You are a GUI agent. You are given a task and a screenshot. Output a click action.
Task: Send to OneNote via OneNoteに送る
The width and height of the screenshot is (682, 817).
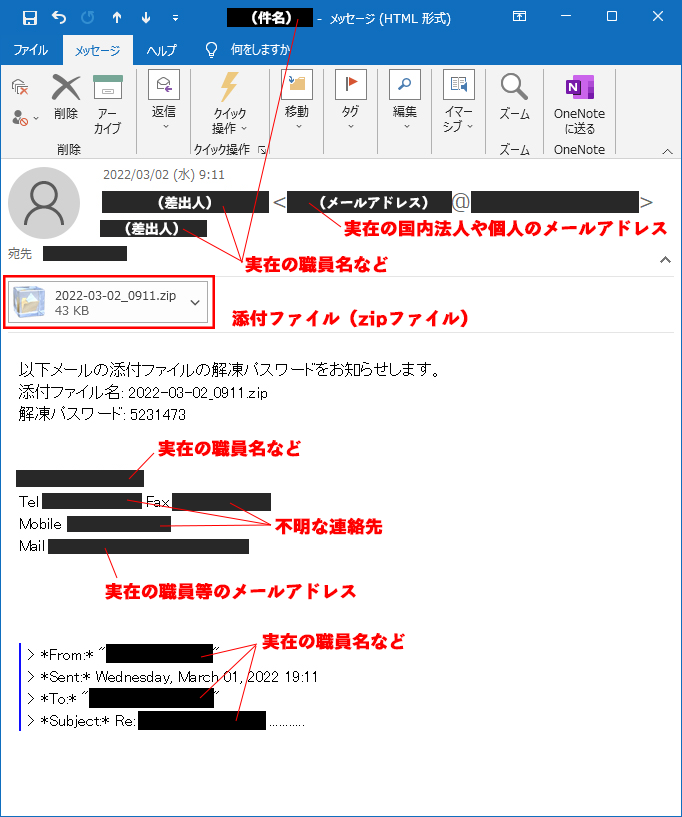[x=579, y=104]
